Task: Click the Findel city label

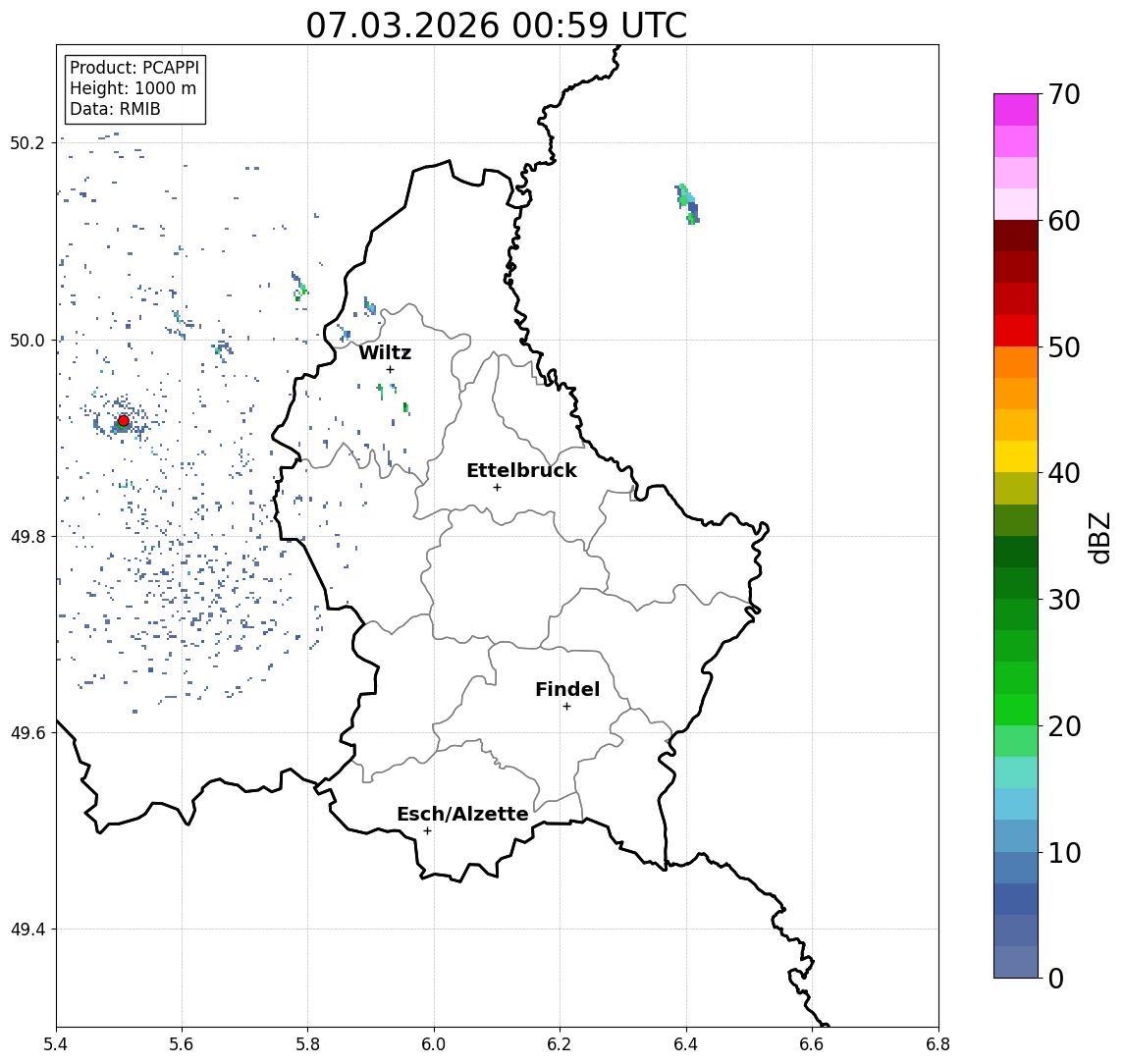Action: pyautogui.click(x=567, y=689)
